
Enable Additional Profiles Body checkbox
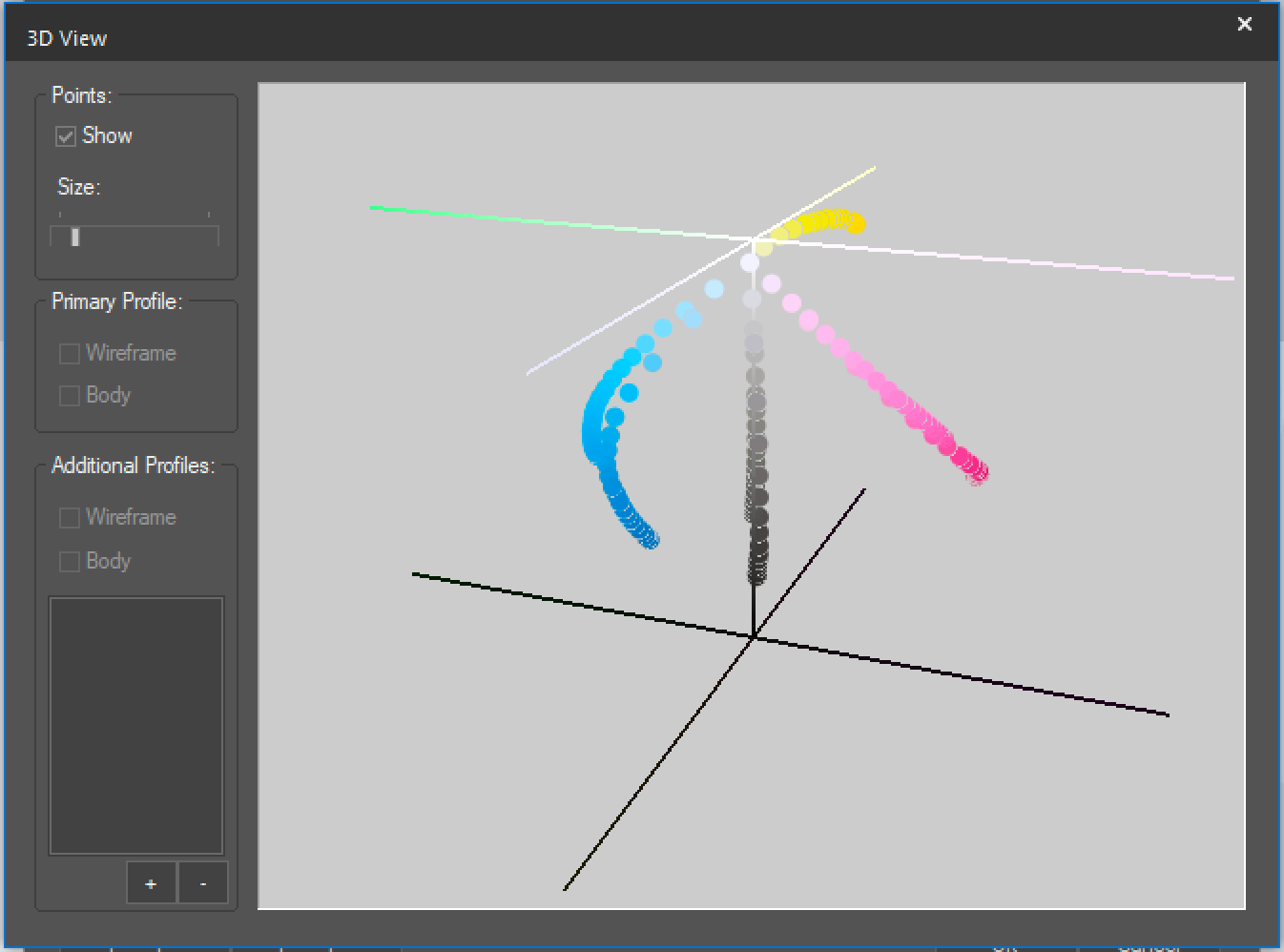[69, 562]
